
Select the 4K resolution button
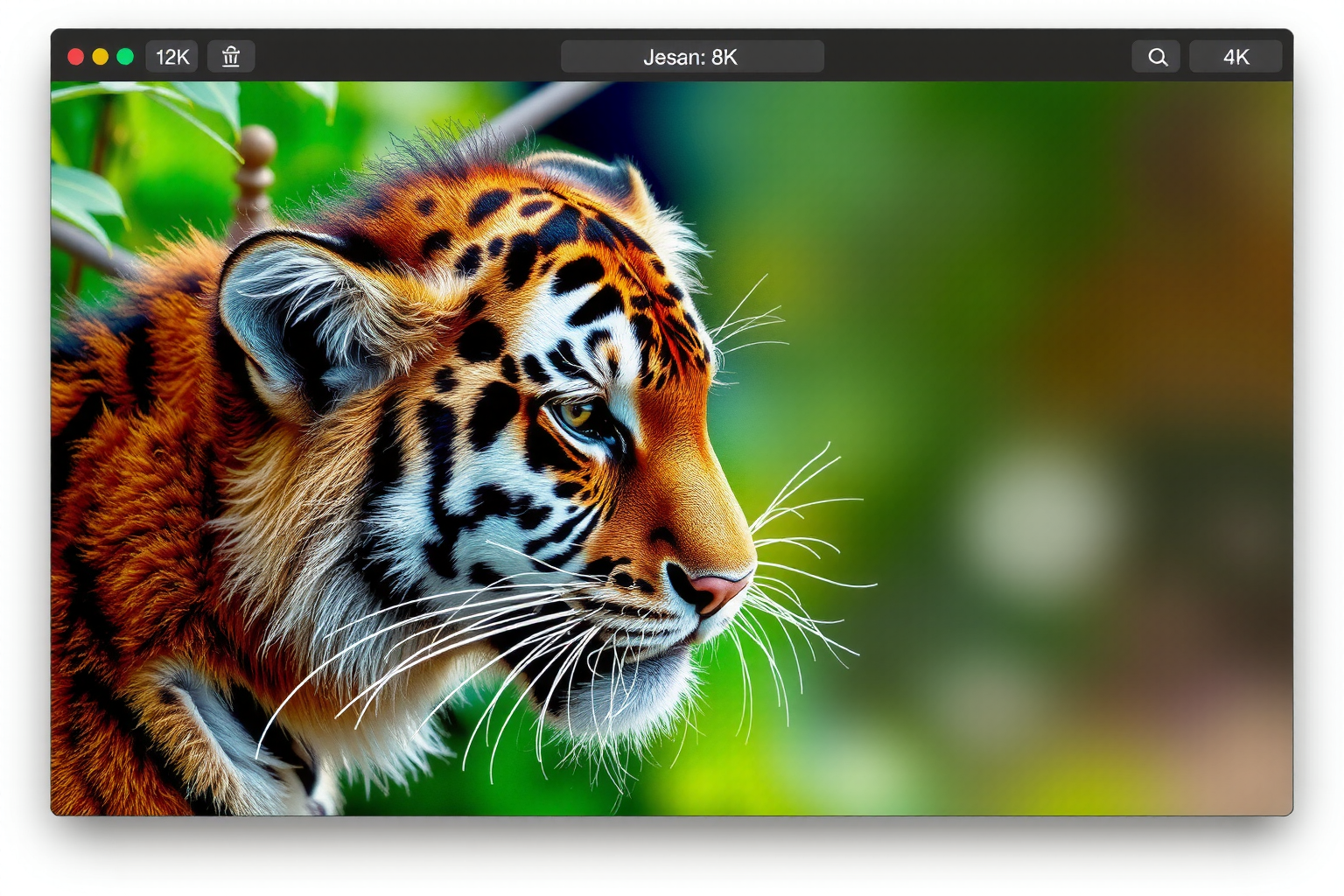[1235, 57]
